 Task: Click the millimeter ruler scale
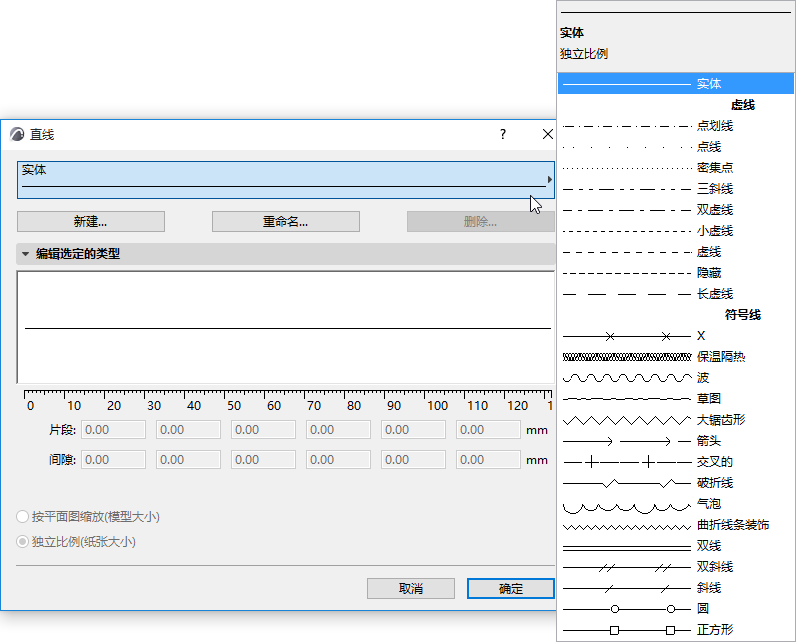[288, 400]
